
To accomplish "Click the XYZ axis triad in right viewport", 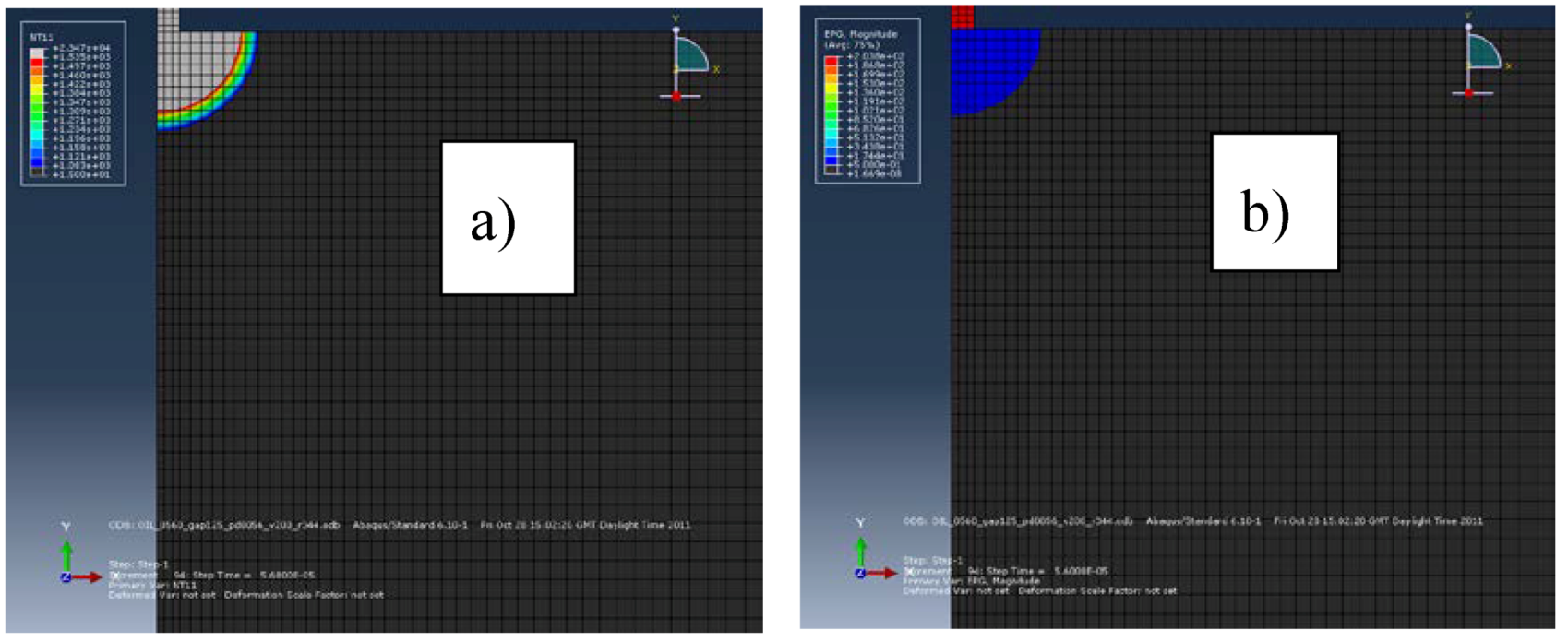I will point(871,556).
